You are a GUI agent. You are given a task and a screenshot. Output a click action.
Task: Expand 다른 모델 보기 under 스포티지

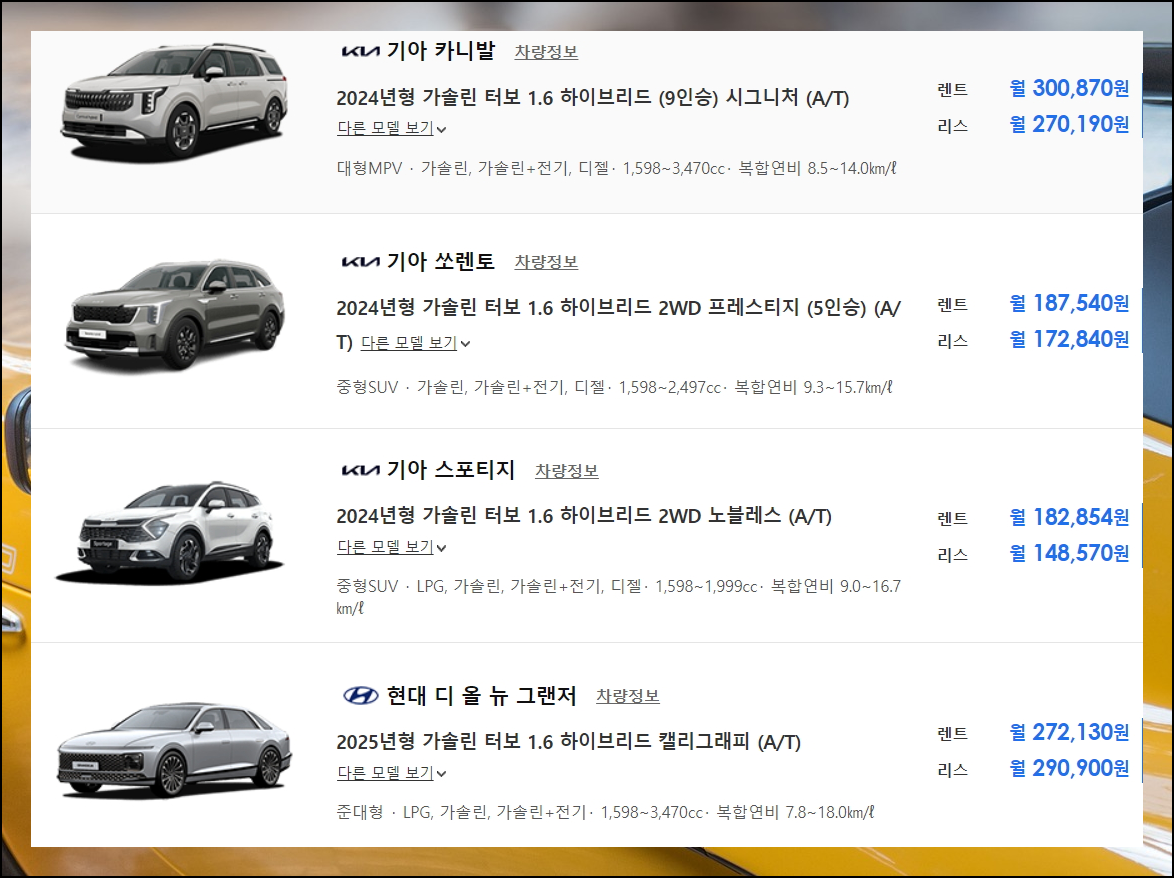[392, 546]
